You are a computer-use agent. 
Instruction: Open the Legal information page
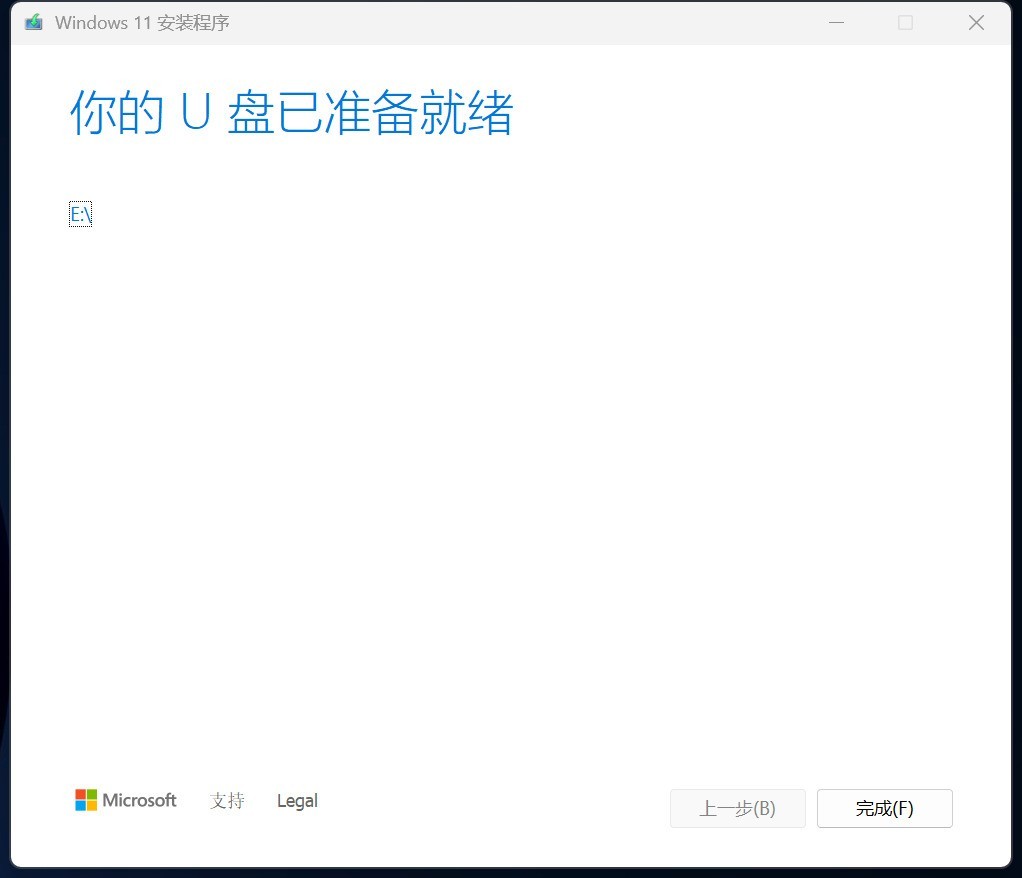pyautogui.click(x=297, y=800)
